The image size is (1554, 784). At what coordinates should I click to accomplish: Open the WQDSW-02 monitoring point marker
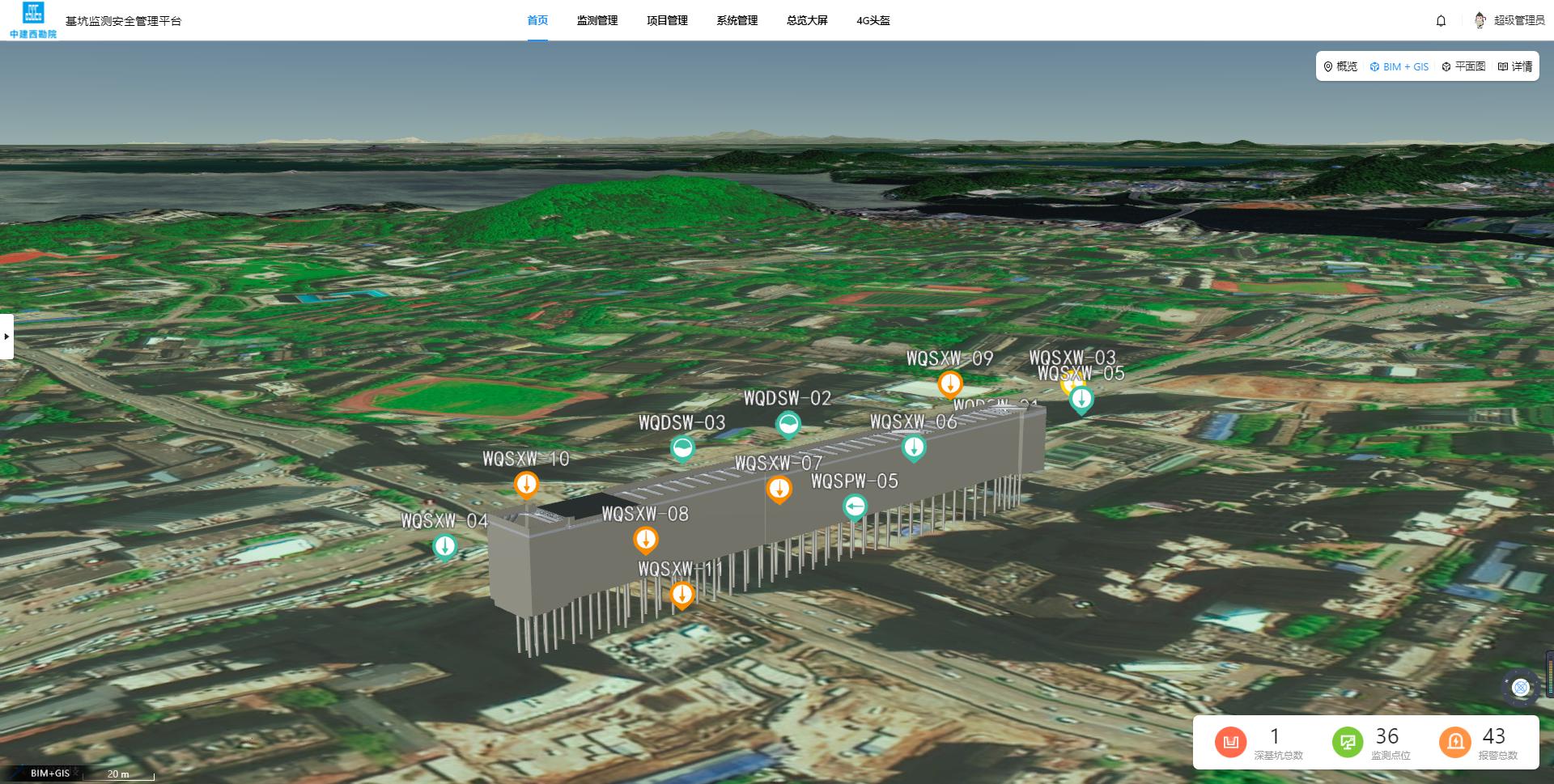pos(788,424)
